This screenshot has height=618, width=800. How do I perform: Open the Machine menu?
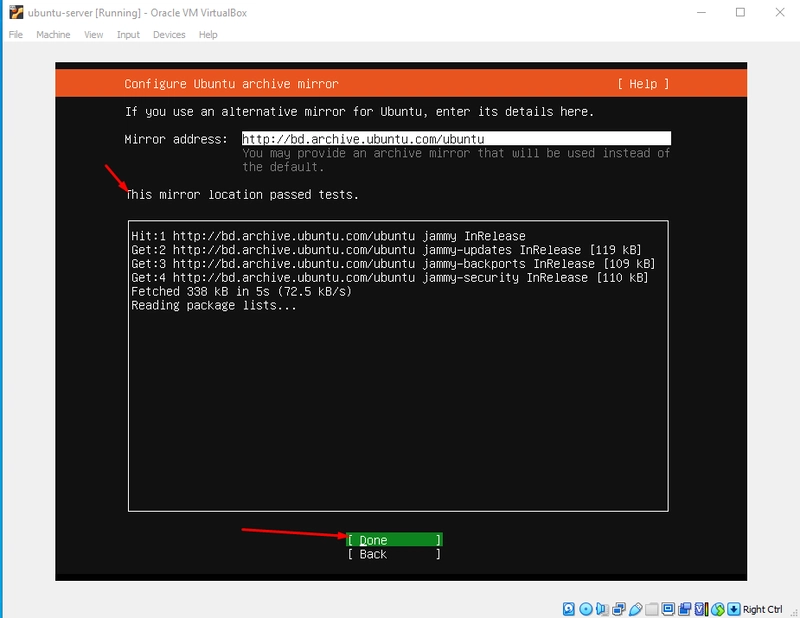[x=53, y=34]
